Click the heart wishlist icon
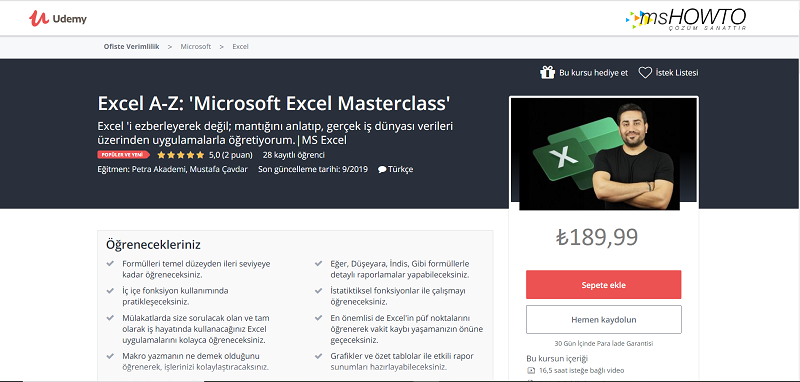The height and width of the screenshot is (382, 800). click(x=645, y=72)
